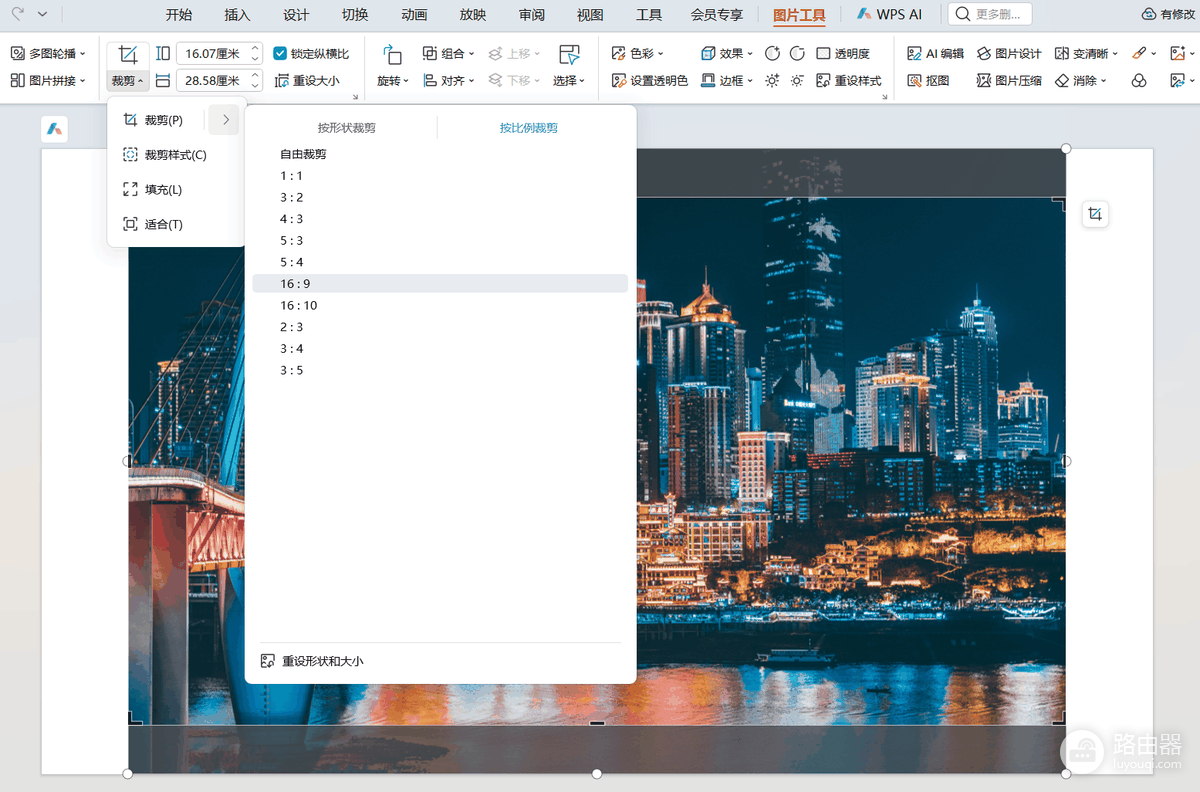This screenshot has height=792, width=1200.
Task: Open the 透明度 transparency tool
Action: (843, 53)
